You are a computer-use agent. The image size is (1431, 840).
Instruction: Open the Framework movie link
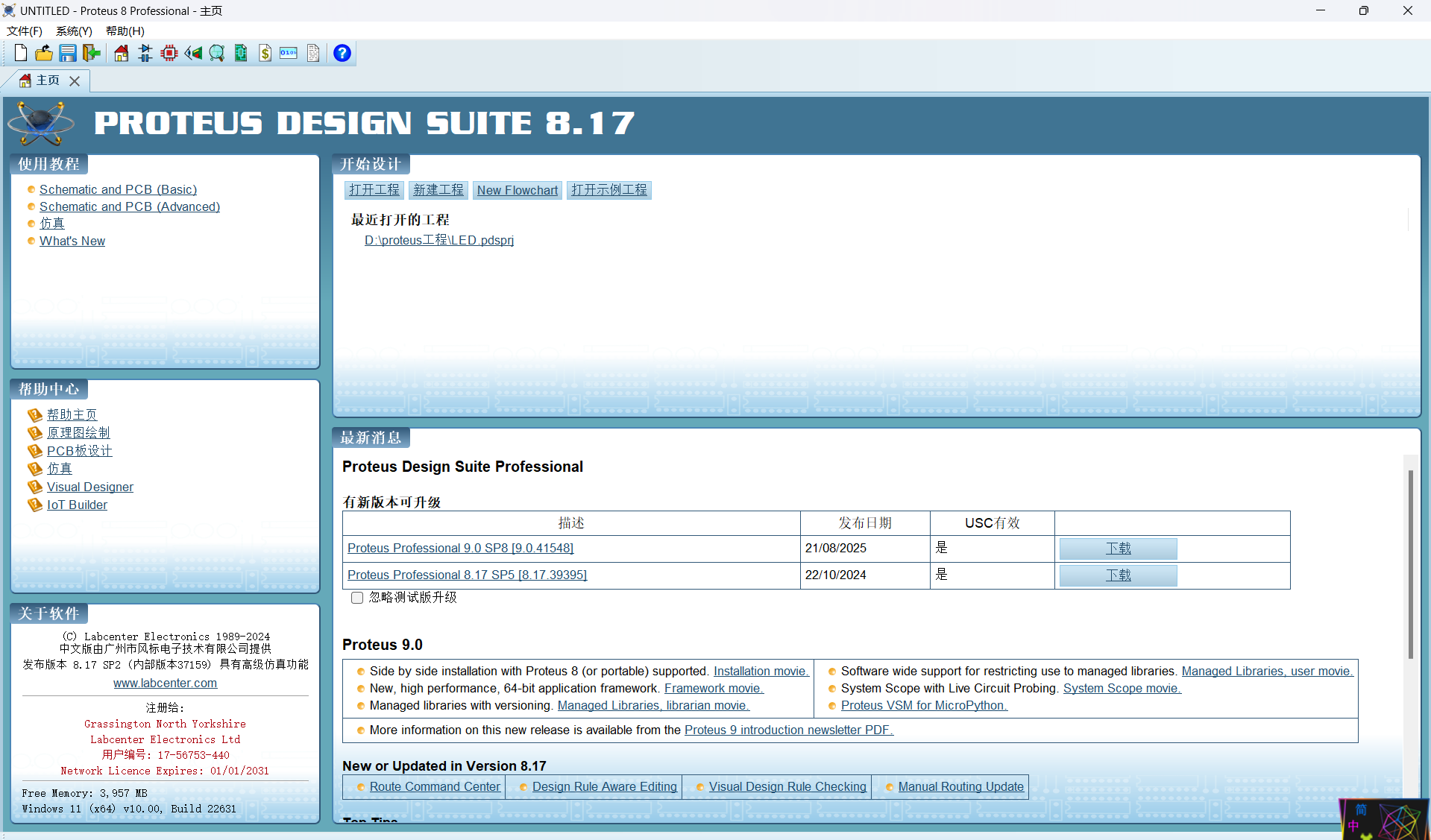click(x=714, y=688)
